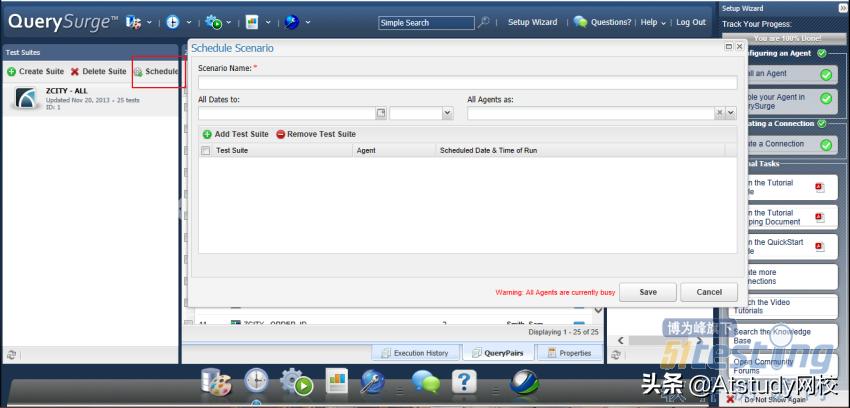The width and height of the screenshot is (850, 408).
Task: Click Create Suite in Test Suites panel
Action: click(x=36, y=72)
